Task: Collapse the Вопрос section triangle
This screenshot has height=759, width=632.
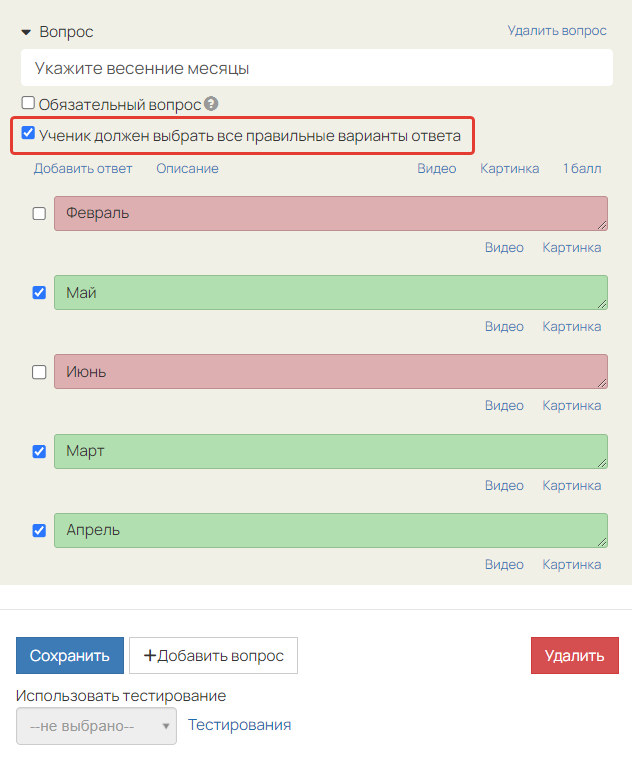Action: (x=26, y=32)
